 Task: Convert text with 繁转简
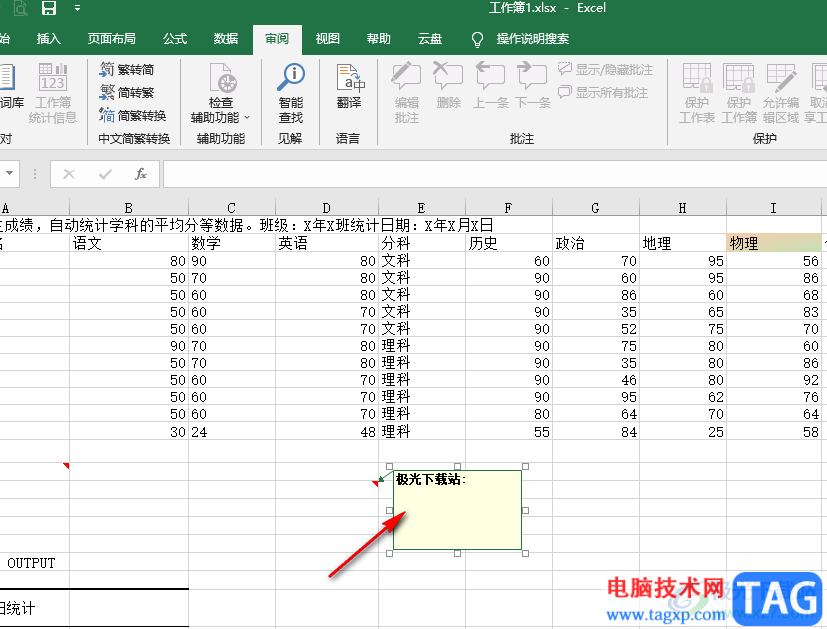click(x=127, y=70)
